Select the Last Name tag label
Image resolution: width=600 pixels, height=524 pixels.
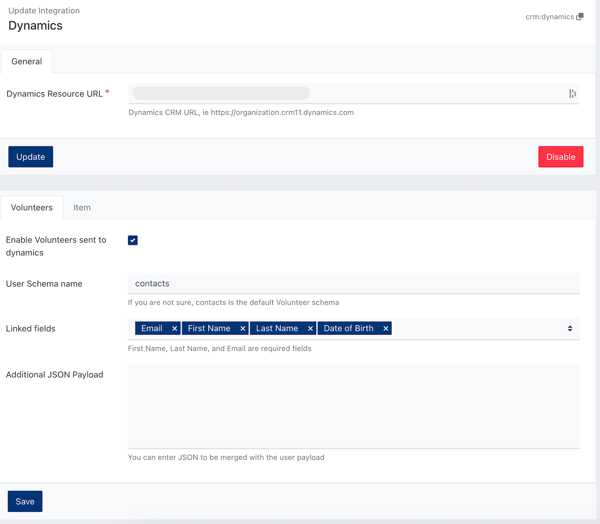coord(277,328)
